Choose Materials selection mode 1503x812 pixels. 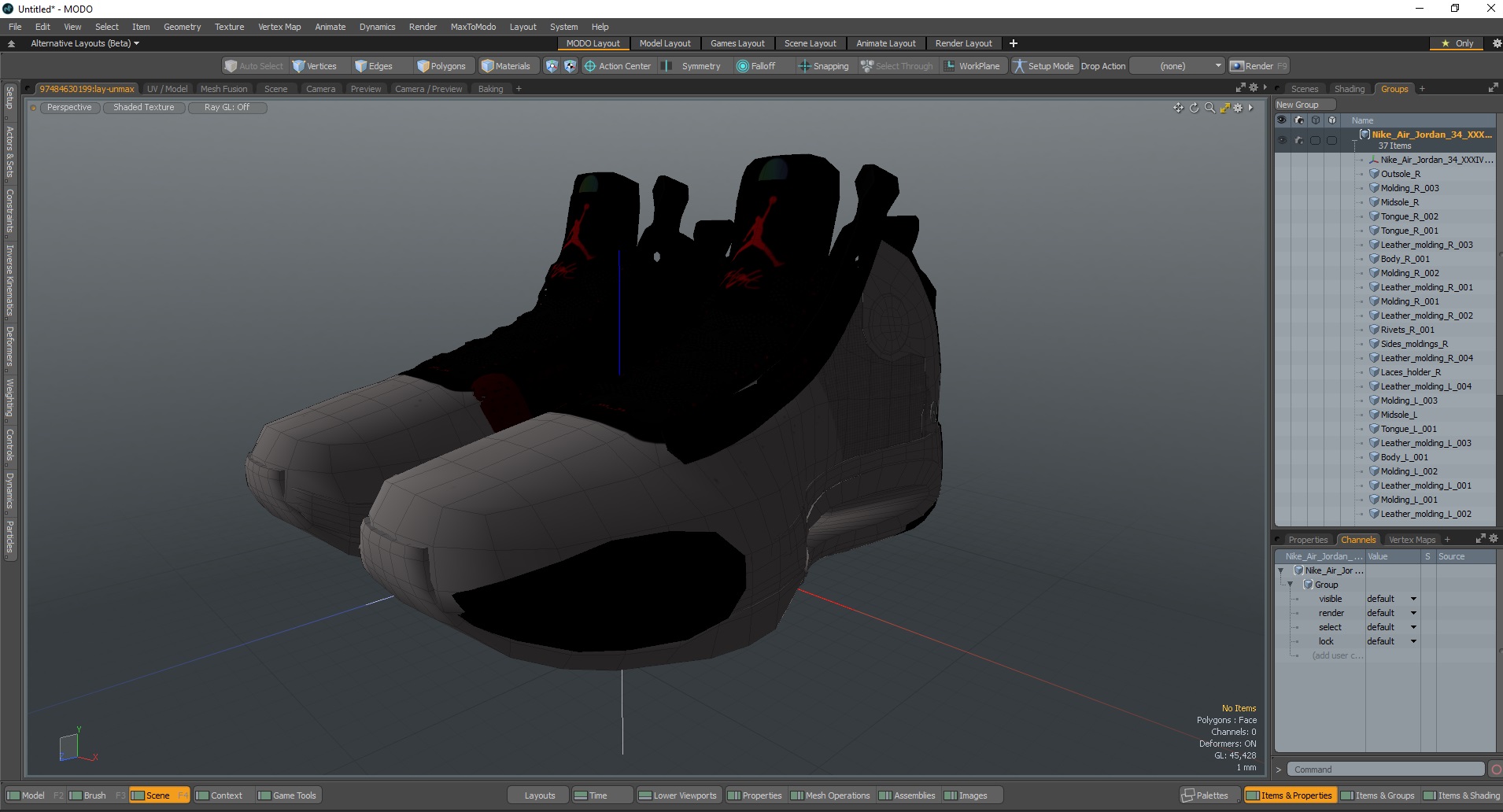(x=507, y=66)
